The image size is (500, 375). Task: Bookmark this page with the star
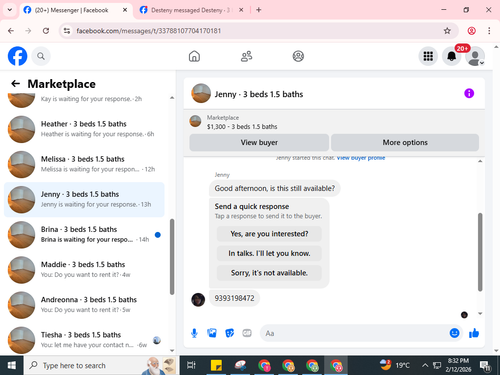click(447, 31)
